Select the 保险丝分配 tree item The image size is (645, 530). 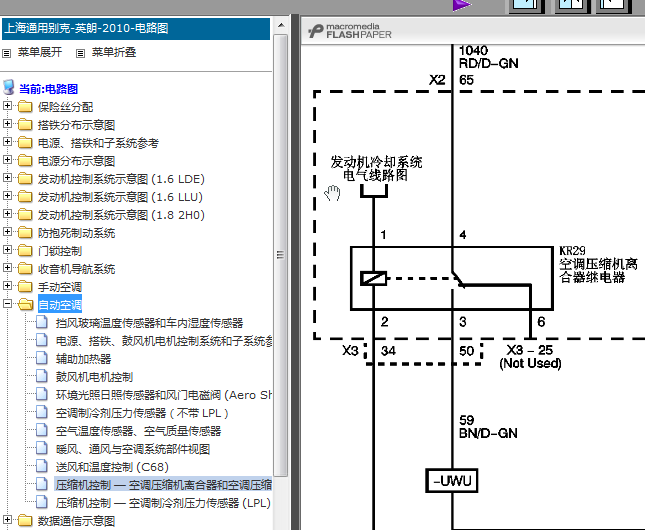click(x=65, y=107)
